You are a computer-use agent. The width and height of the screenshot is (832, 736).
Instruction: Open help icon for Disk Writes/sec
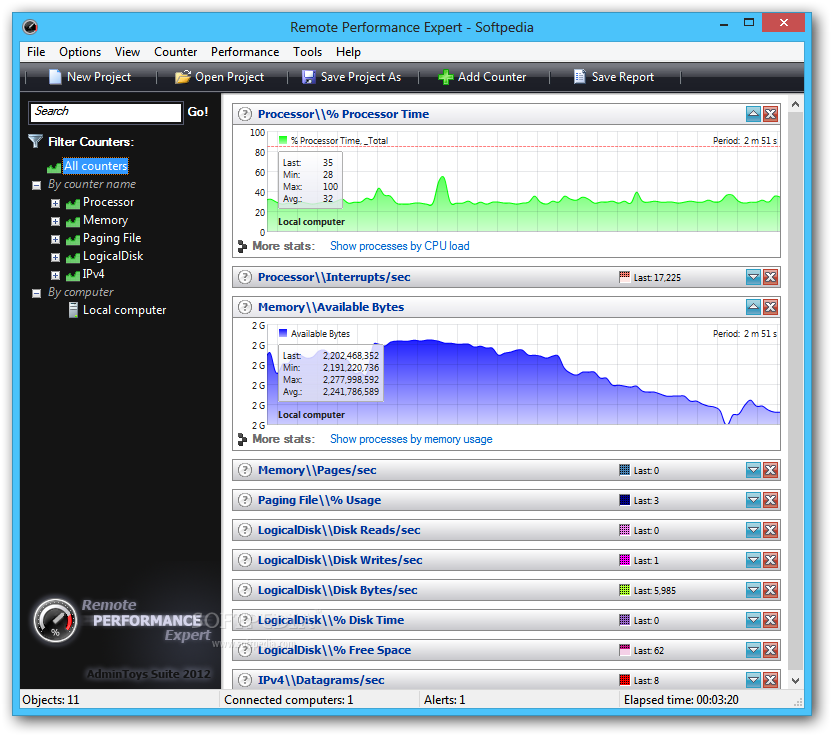click(245, 560)
